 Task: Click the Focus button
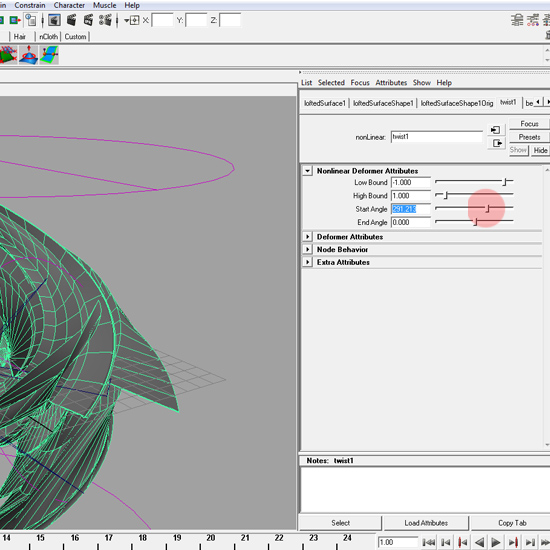pyautogui.click(x=529, y=124)
